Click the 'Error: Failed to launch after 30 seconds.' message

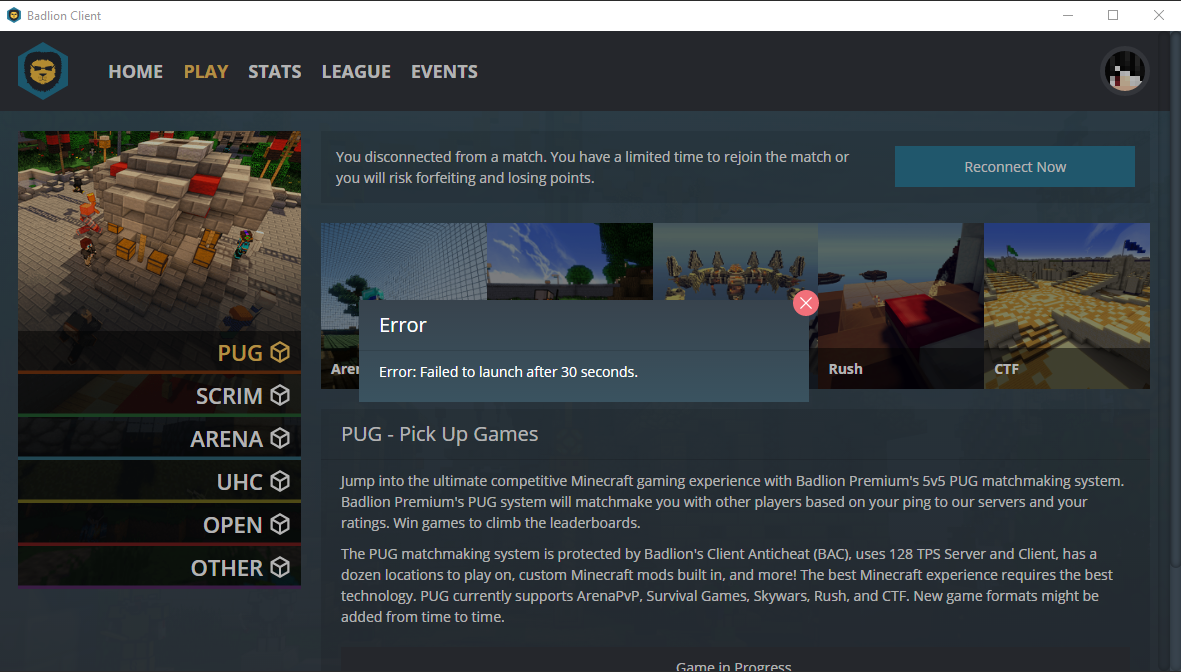[508, 371]
